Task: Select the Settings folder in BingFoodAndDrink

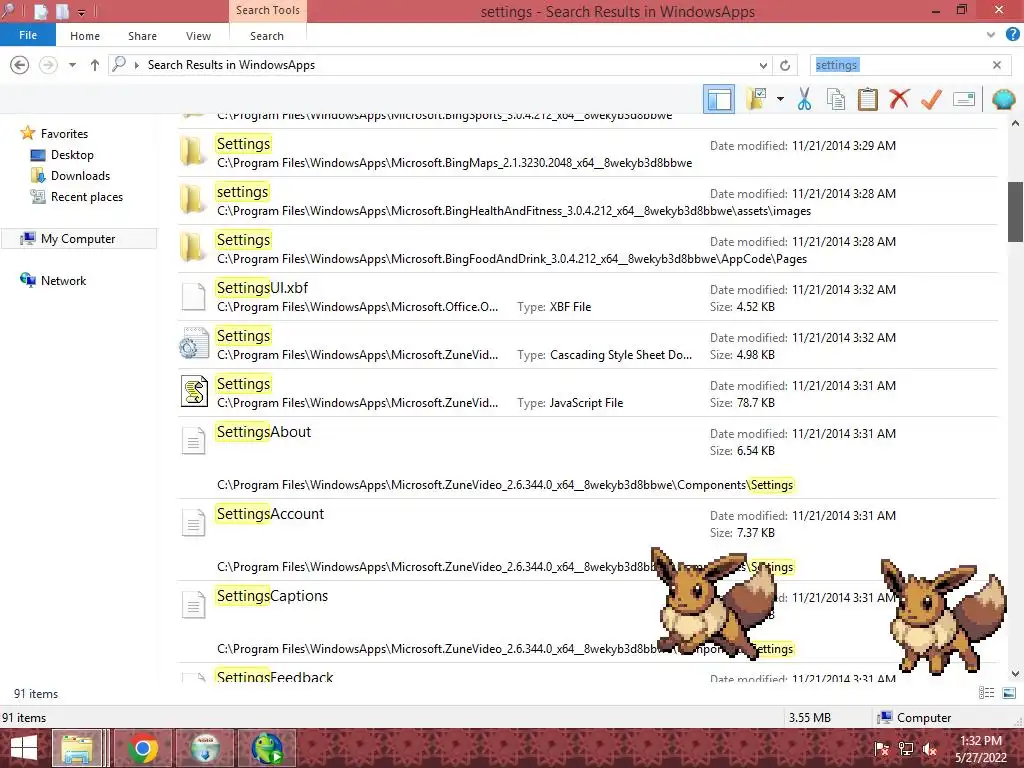Action: (x=588, y=249)
